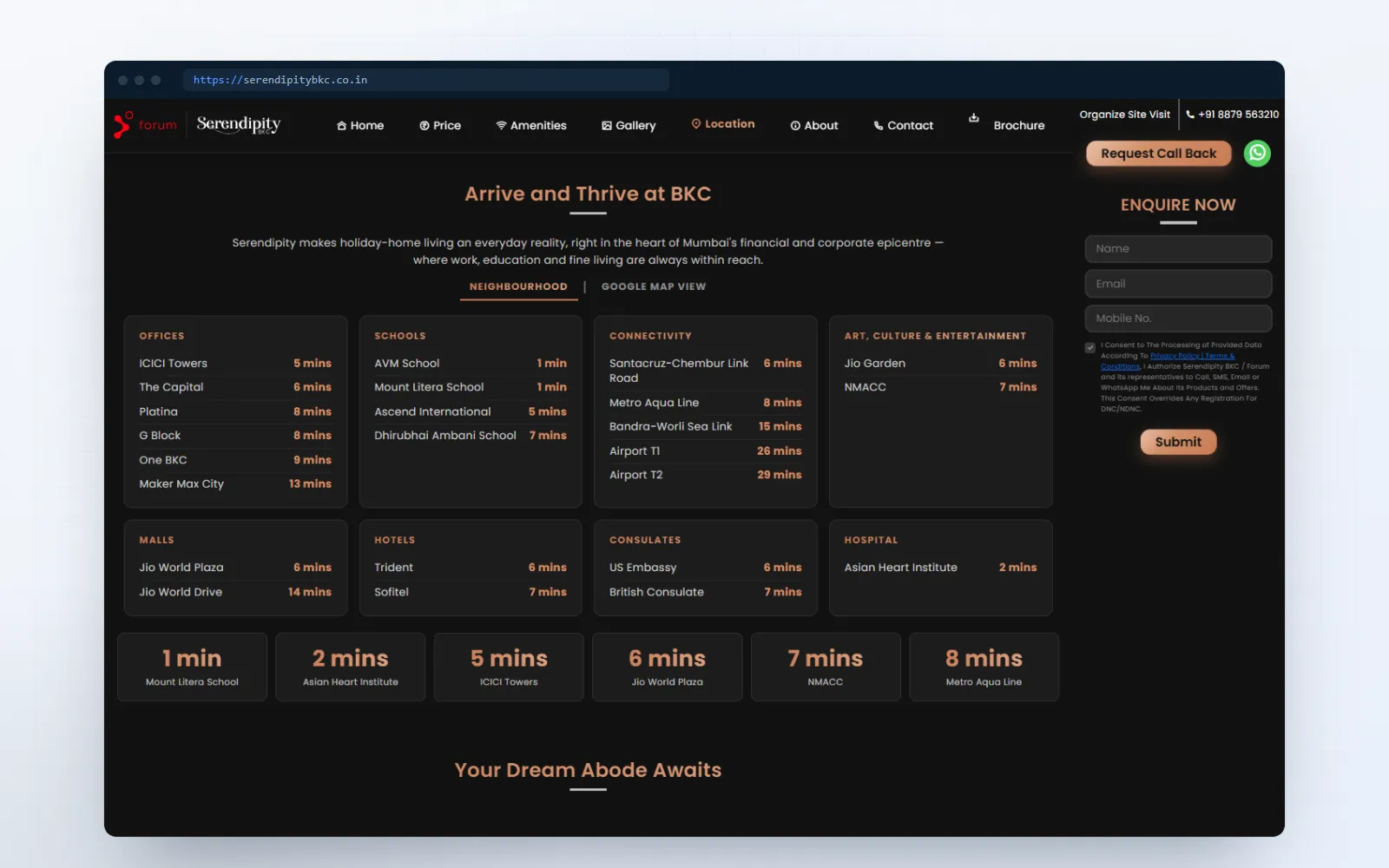Click Asian Heart Institute in Hospital list
The width and height of the screenshot is (1389, 868).
point(941,568)
